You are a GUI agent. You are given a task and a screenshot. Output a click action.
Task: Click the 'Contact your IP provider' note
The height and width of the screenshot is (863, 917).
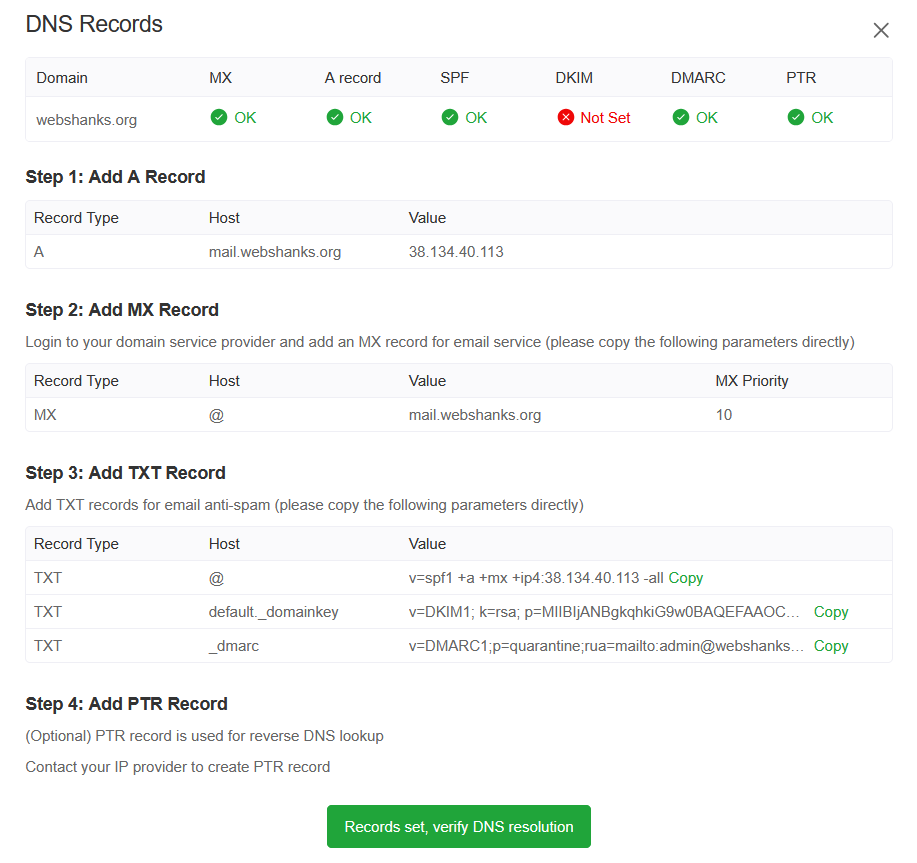coord(178,767)
